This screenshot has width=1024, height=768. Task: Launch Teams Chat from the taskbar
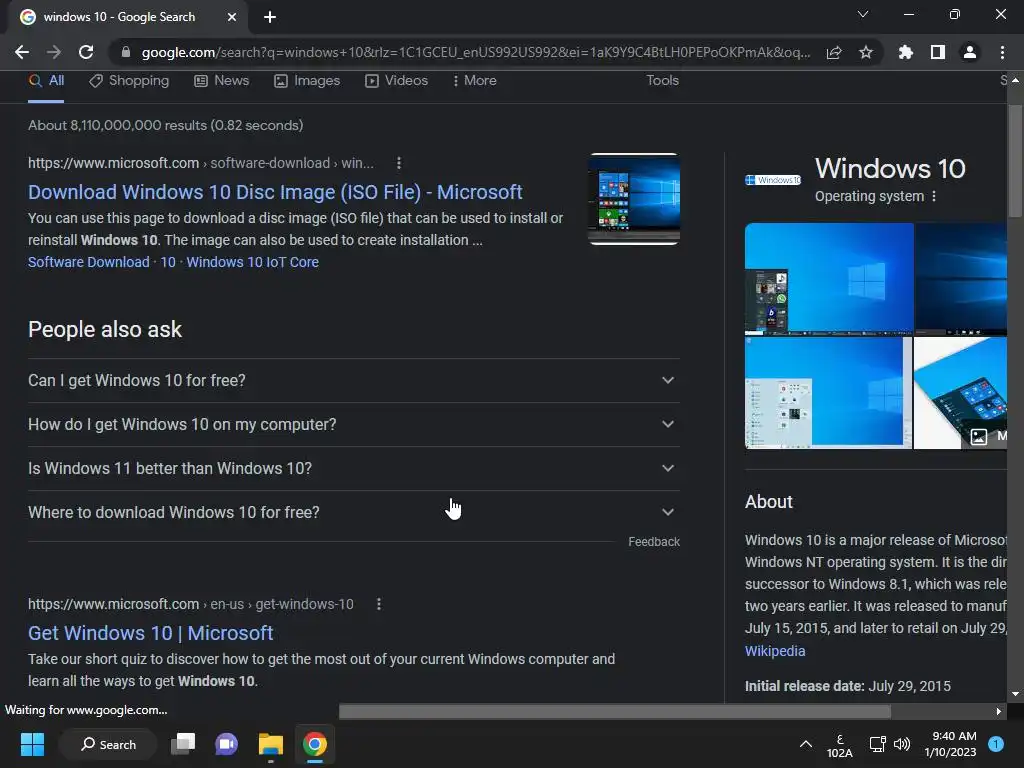pos(226,744)
